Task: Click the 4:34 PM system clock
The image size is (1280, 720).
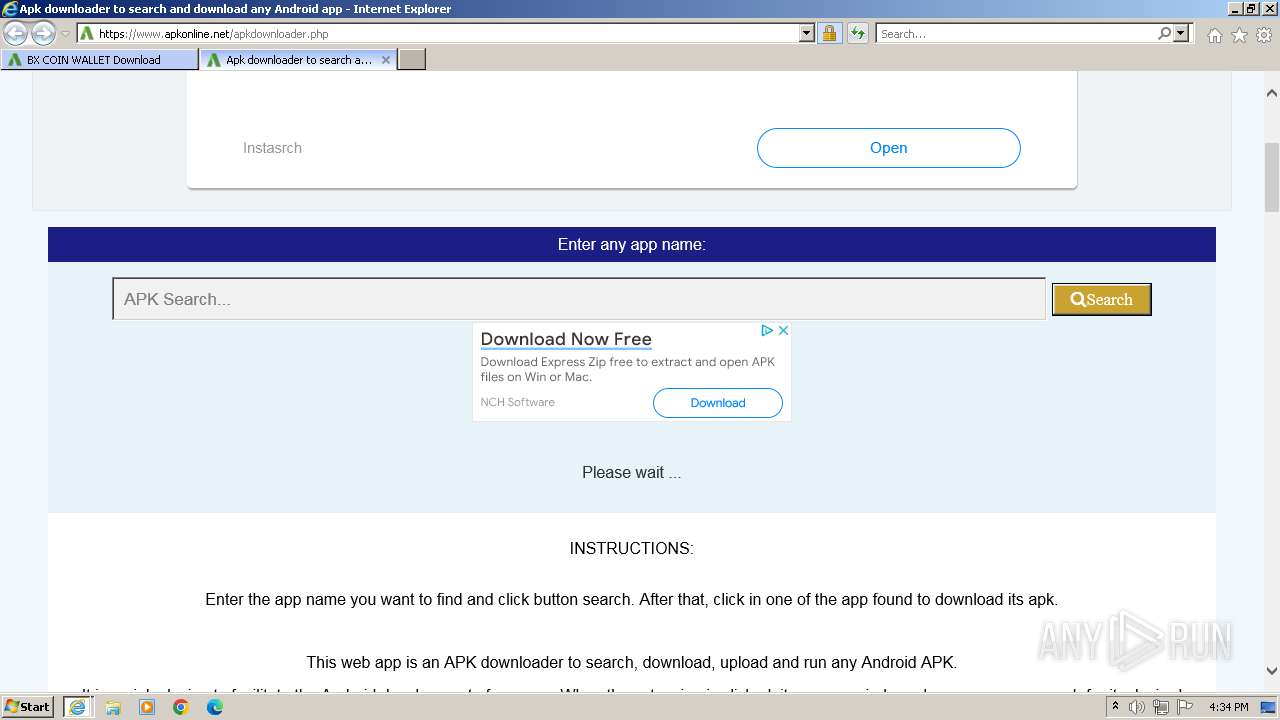Action: coord(1228,707)
